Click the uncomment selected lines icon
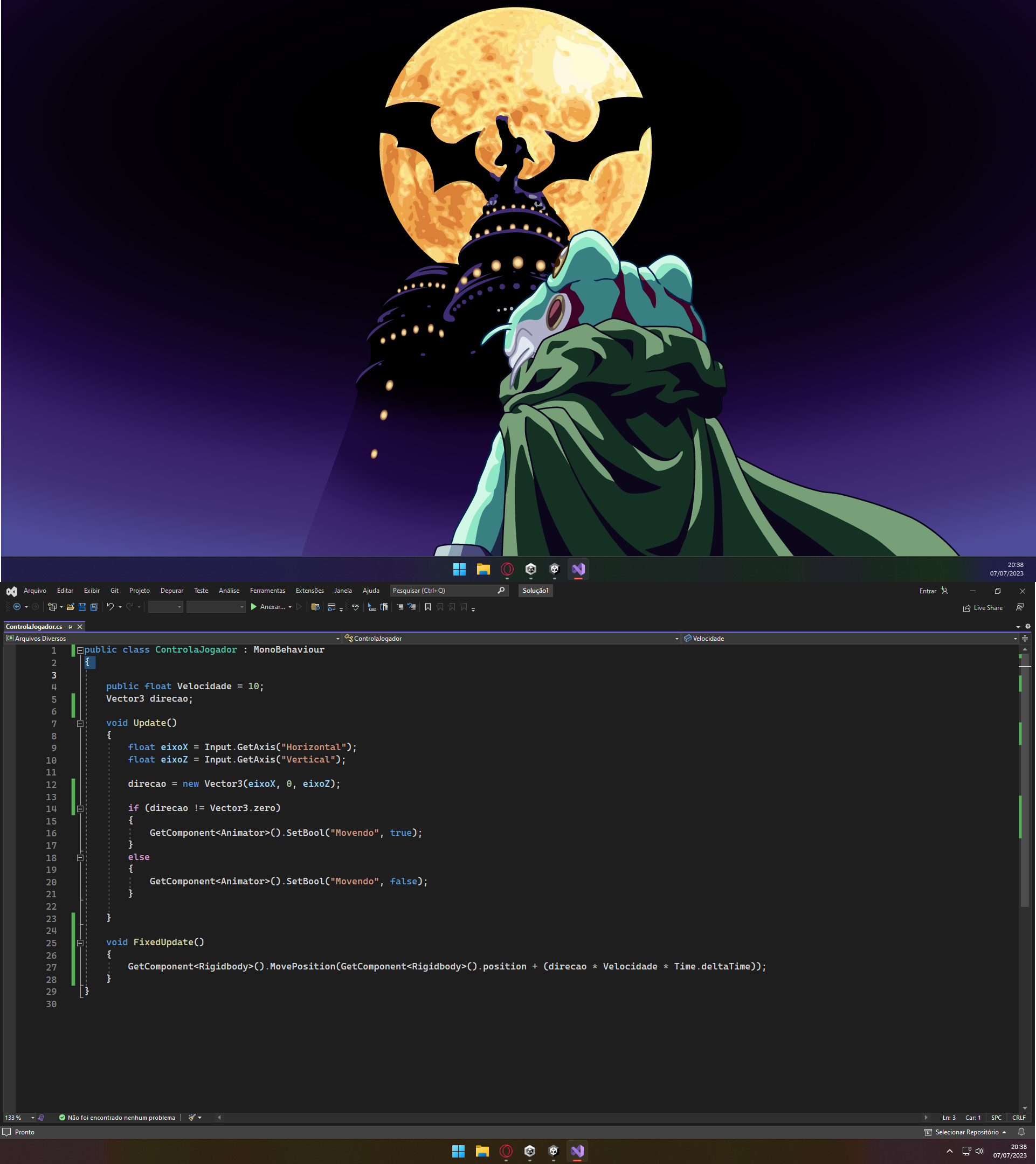Image resolution: width=1036 pixels, height=1164 pixels. [412, 607]
